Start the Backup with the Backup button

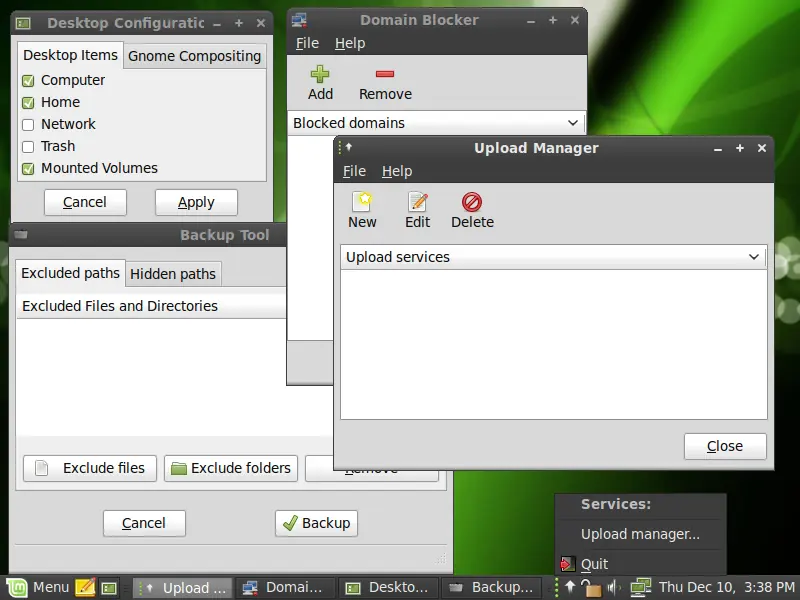[316, 523]
